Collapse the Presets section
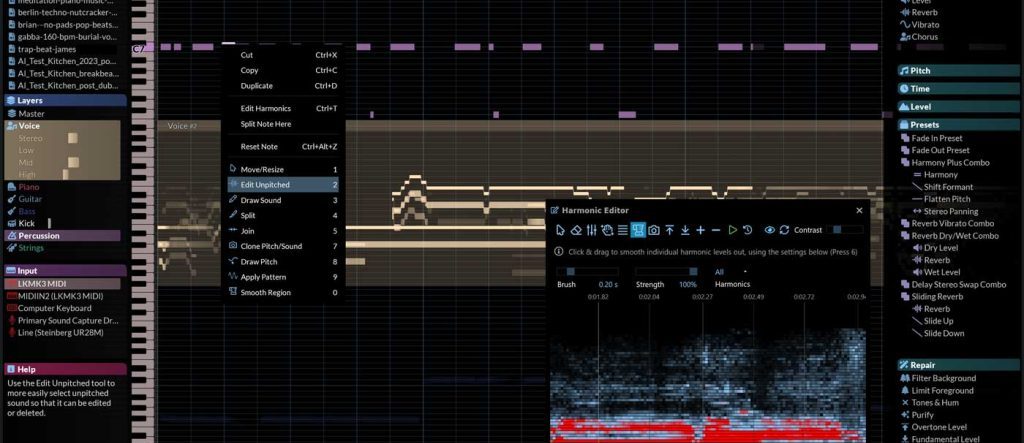Screen dimensions: 1024x443 958,125
